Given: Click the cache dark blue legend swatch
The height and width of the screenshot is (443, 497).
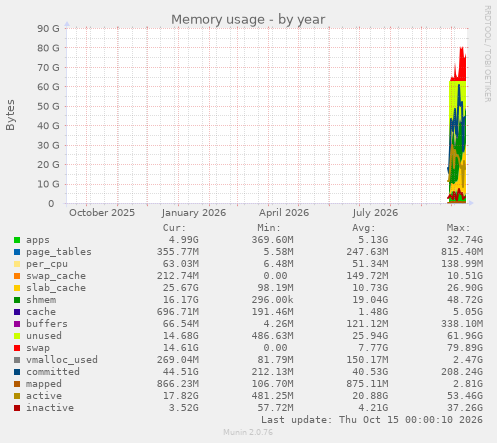Looking at the screenshot, I should pyautogui.click(x=17, y=312).
